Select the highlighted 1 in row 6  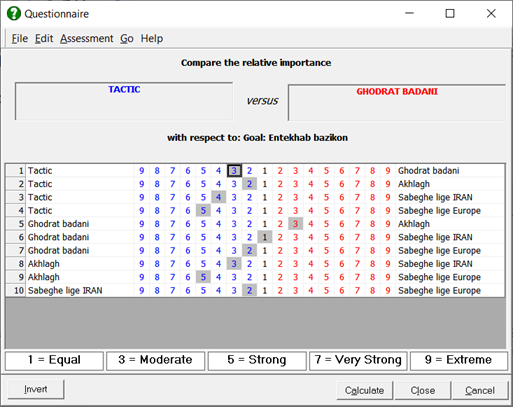click(265, 237)
